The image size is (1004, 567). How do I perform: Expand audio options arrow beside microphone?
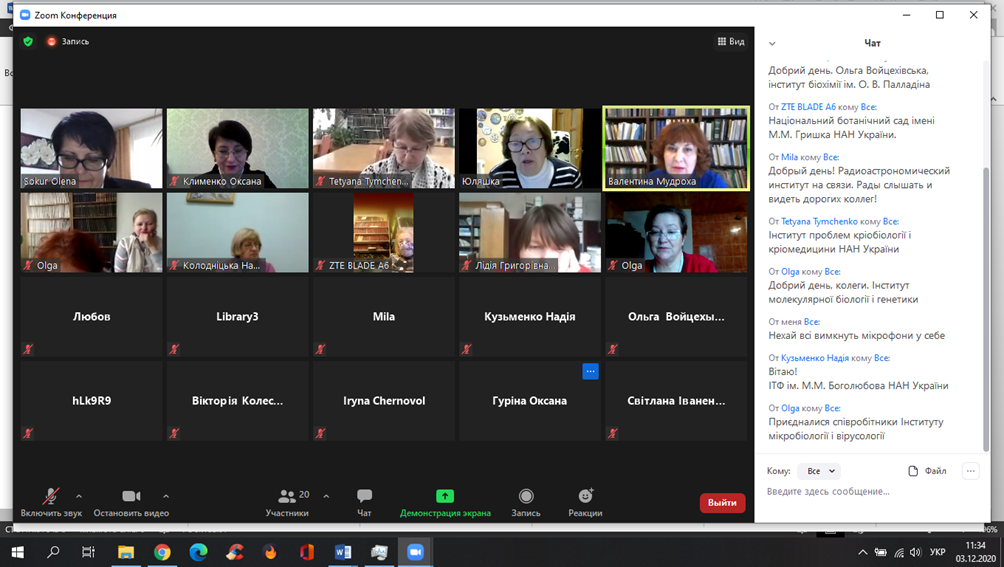click(79, 496)
